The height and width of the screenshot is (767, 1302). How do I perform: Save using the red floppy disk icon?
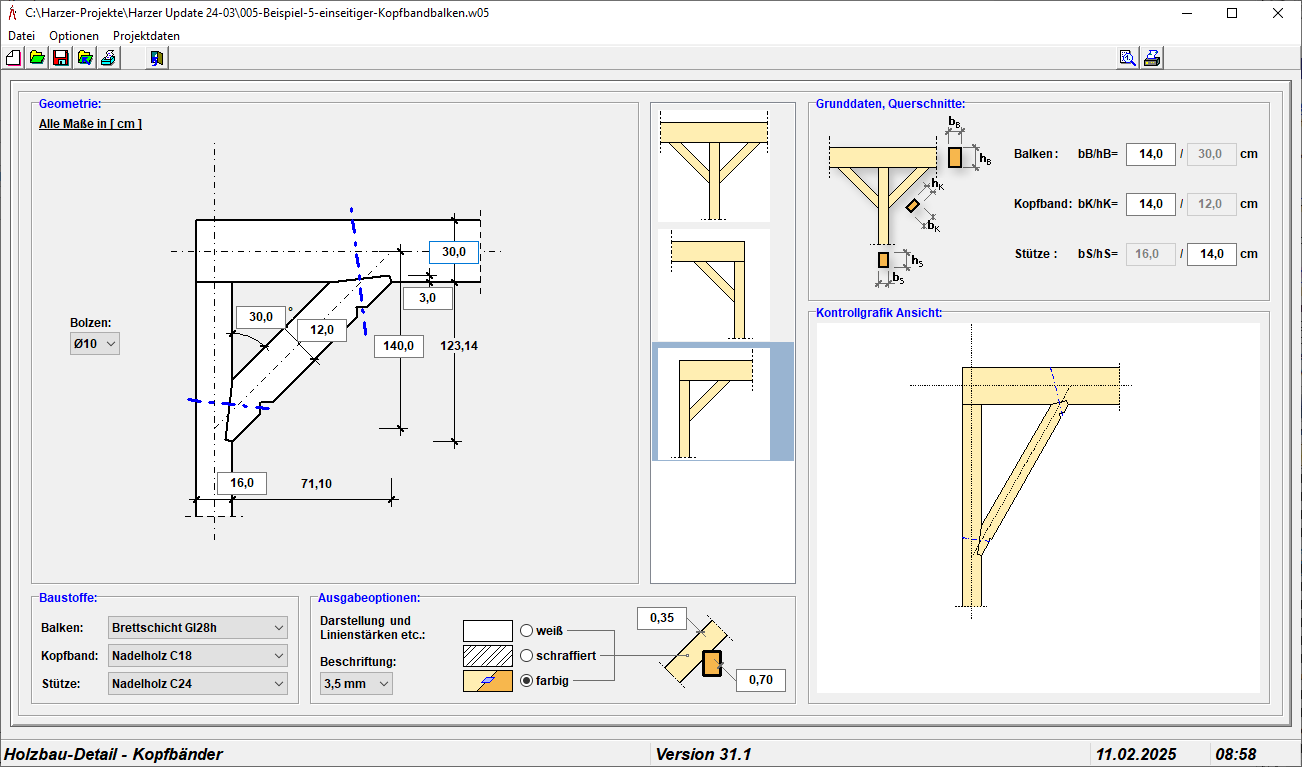[61, 58]
